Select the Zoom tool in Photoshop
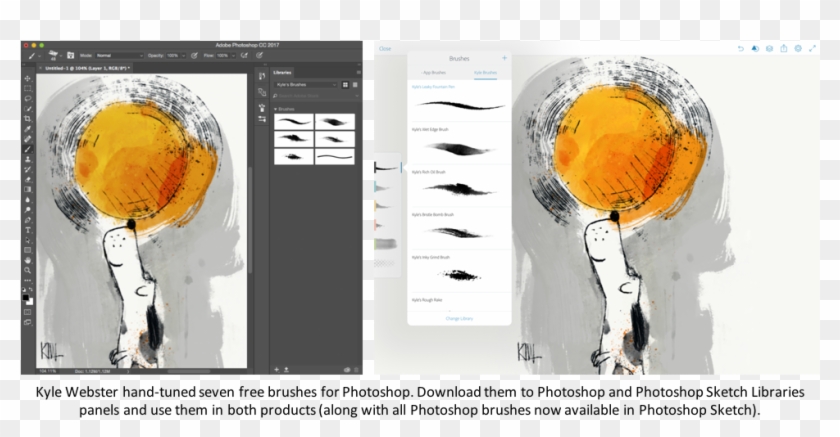The image size is (840, 437). pyautogui.click(x=27, y=270)
